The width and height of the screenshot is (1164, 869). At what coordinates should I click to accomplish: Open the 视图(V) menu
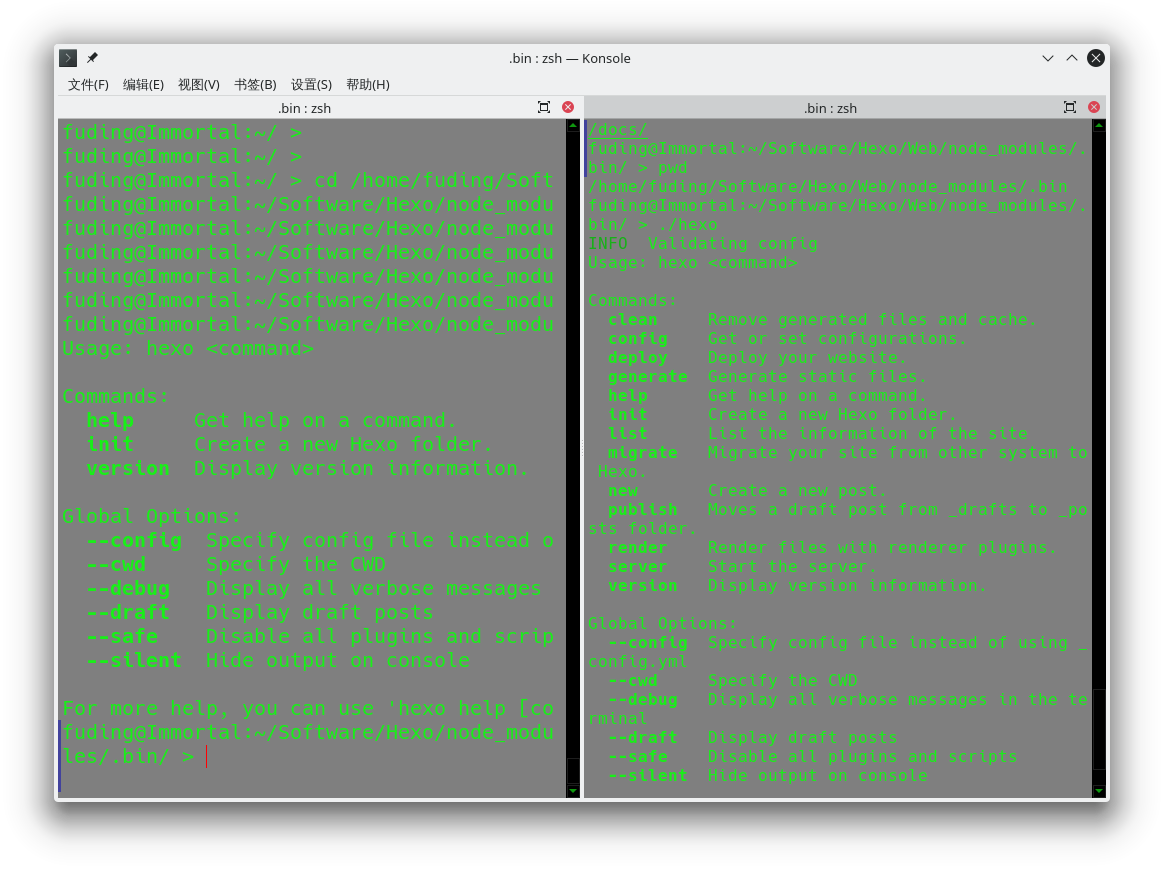coord(199,85)
